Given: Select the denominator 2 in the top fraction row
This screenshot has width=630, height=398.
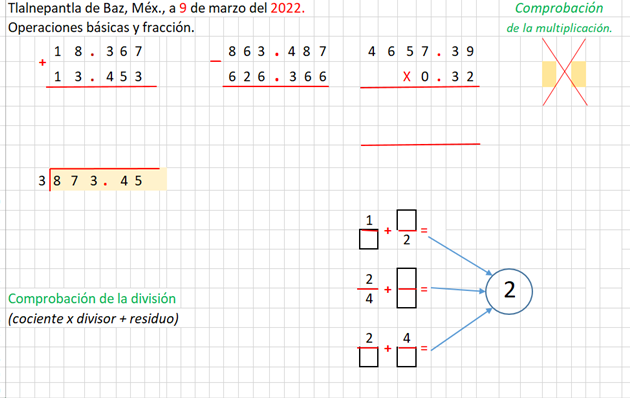Looking at the screenshot, I should 407,240.
